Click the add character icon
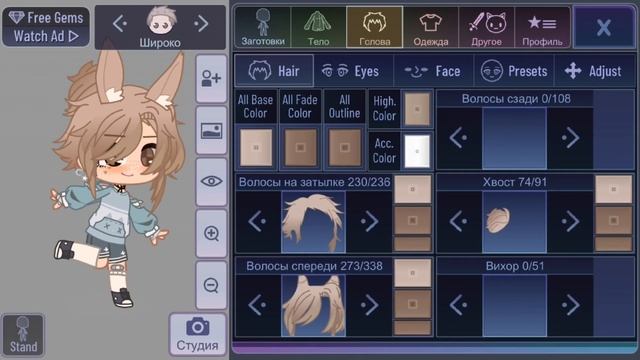Viewport: 640px width, 360px height. pos(211,78)
